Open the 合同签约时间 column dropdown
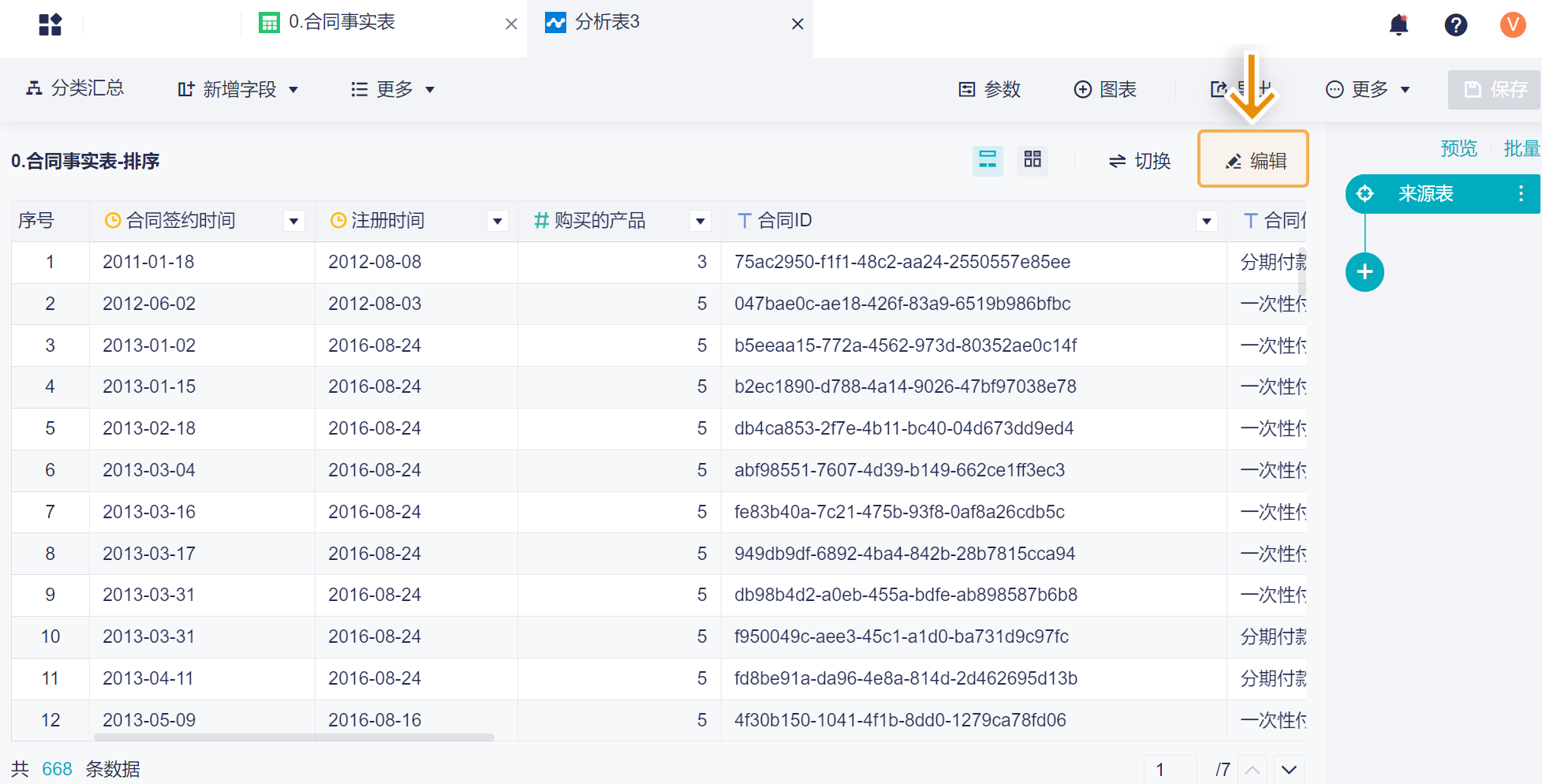 point(293,221)
